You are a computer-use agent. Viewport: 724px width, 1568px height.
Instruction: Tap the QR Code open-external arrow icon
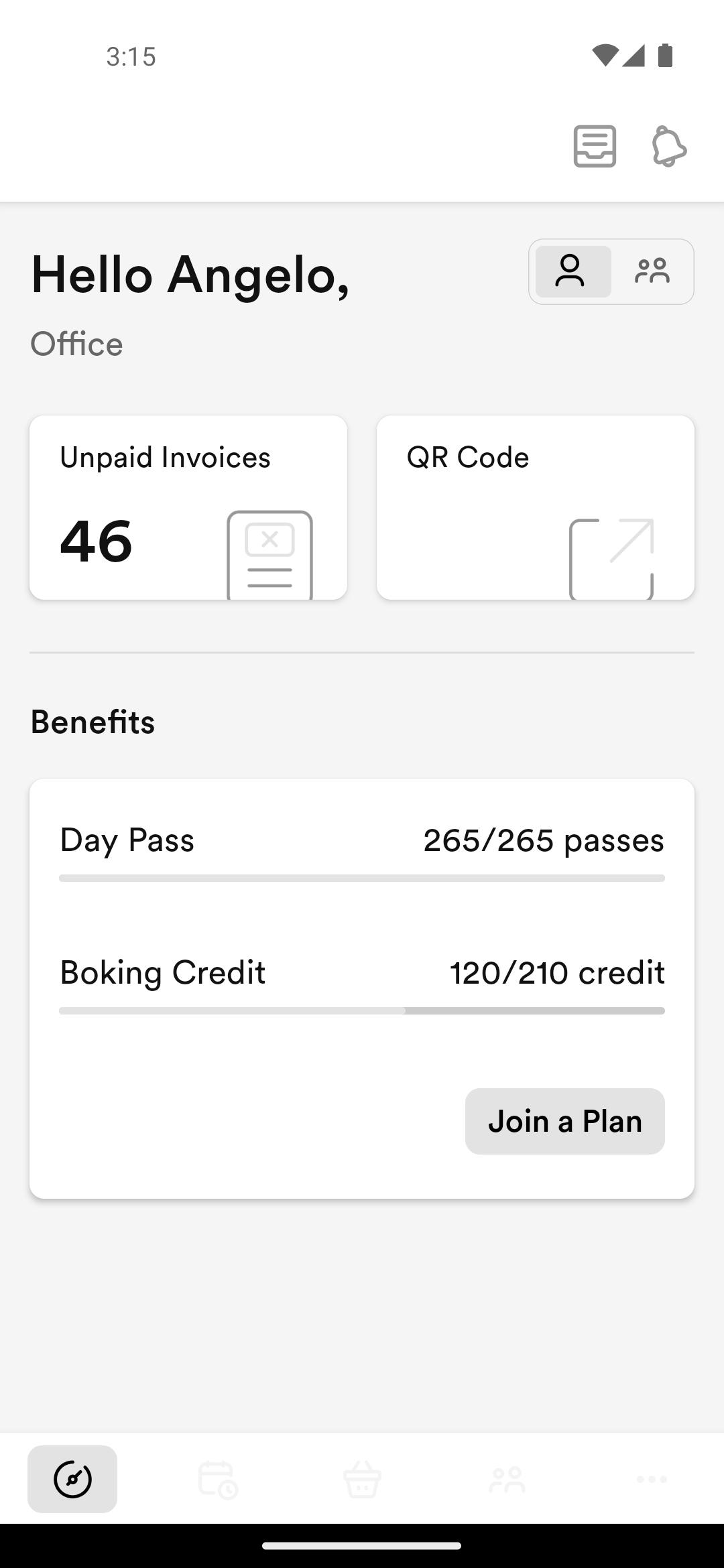[611, 559]
